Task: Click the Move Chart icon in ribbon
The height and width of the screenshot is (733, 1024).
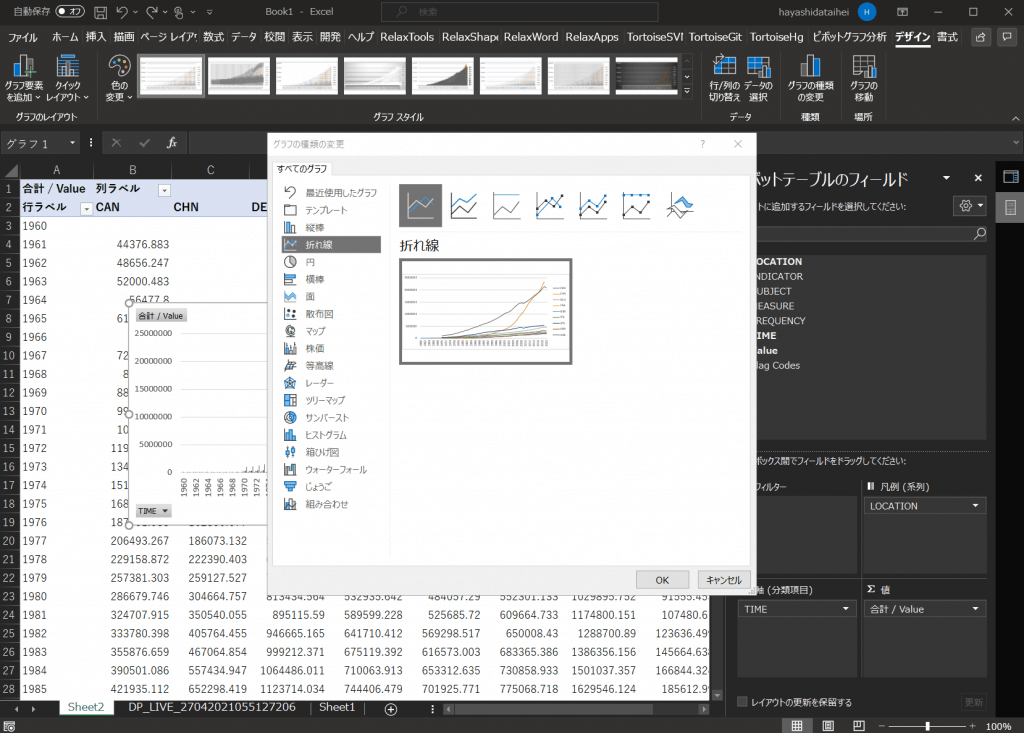Action: click(x=863, y=78)
